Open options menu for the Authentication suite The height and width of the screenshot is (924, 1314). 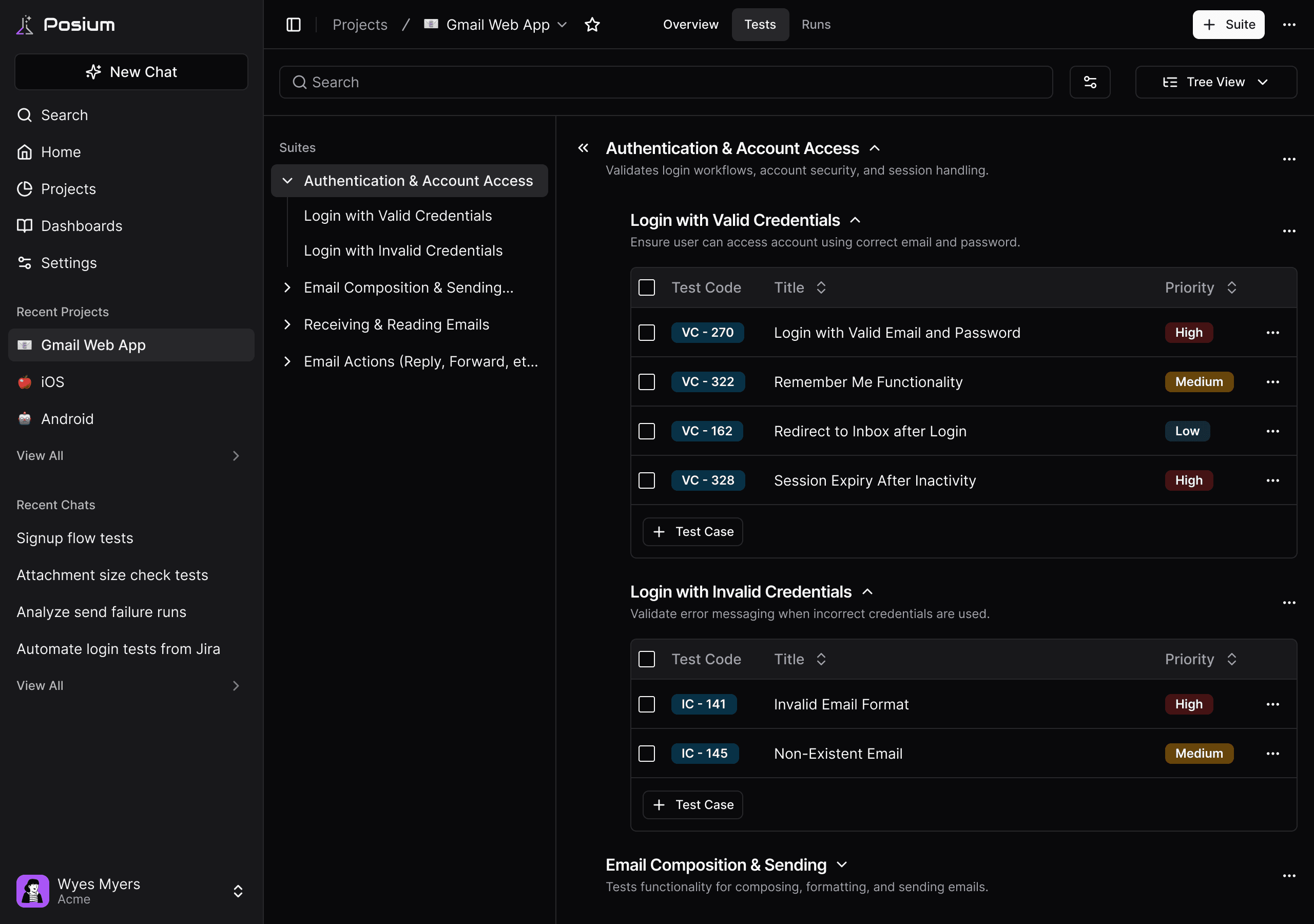(x=1289, y=159)
